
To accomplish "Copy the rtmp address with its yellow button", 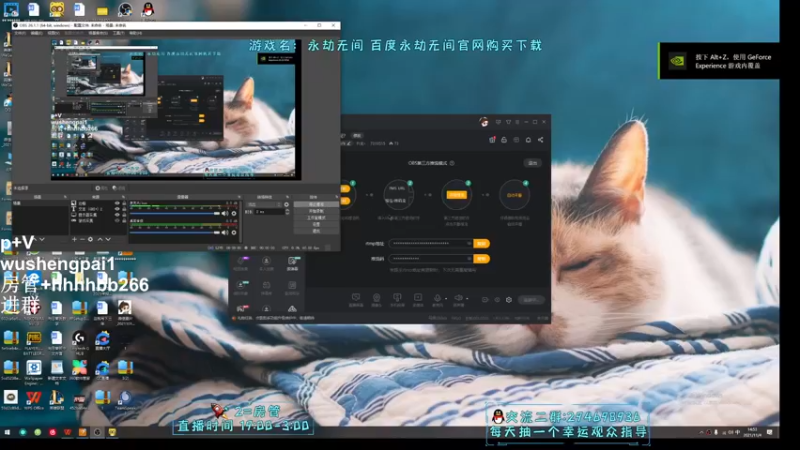I will (482, 243).
